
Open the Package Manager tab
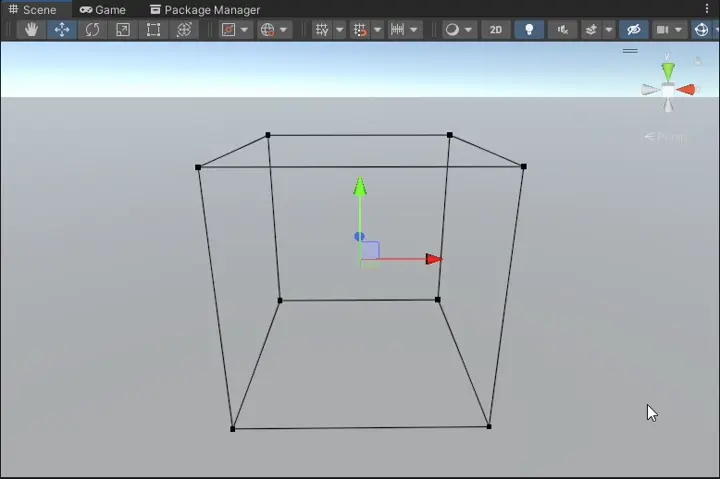(x=205, y=10)
